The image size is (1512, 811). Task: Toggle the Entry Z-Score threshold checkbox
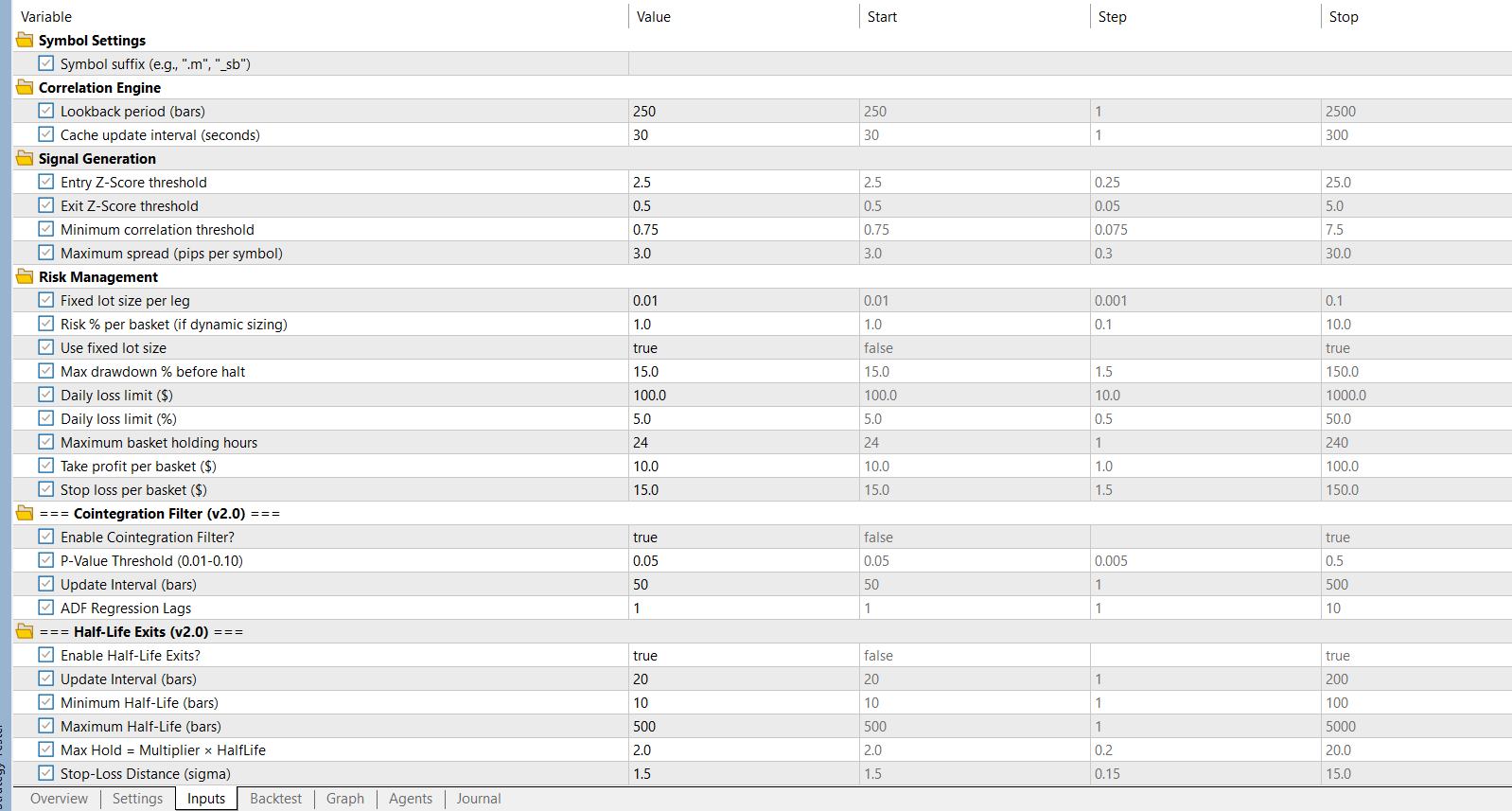click(46, 182)
